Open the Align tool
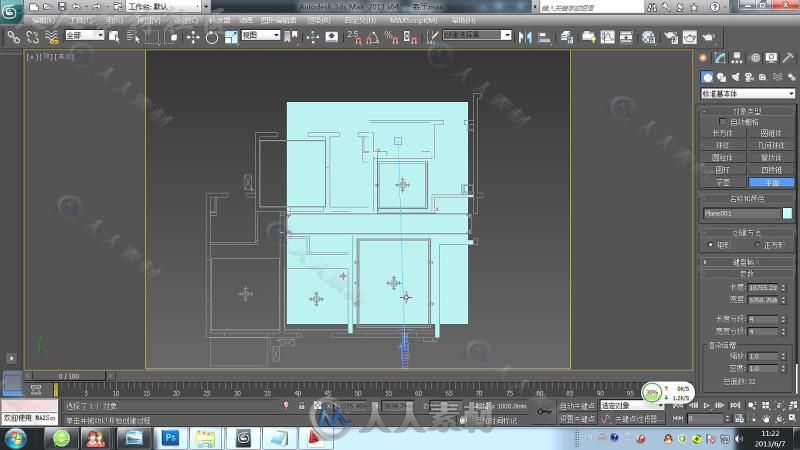This screenshot has width=800, height=450. pos(545,37)
